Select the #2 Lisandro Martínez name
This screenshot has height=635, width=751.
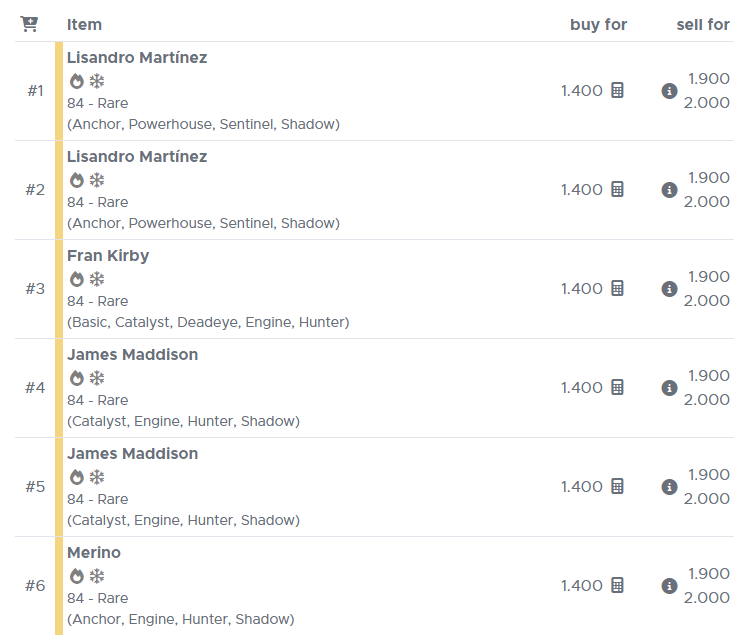coord(137,157)
